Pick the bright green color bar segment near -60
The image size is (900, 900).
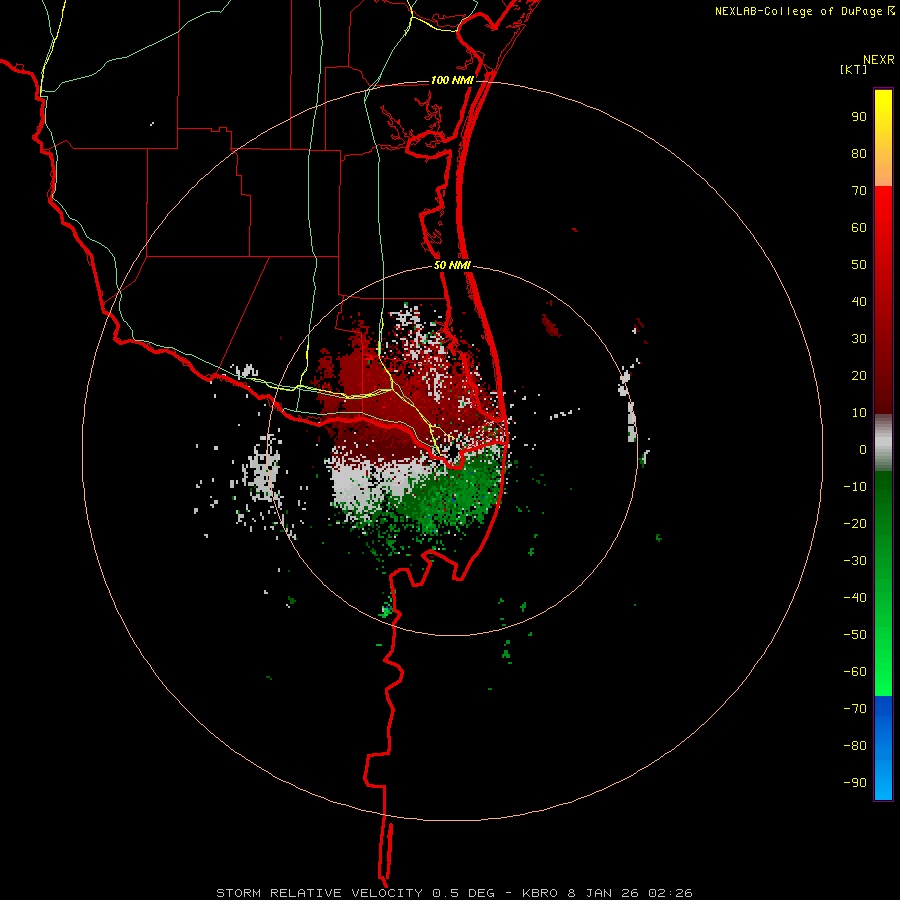[x=883, y=672]
